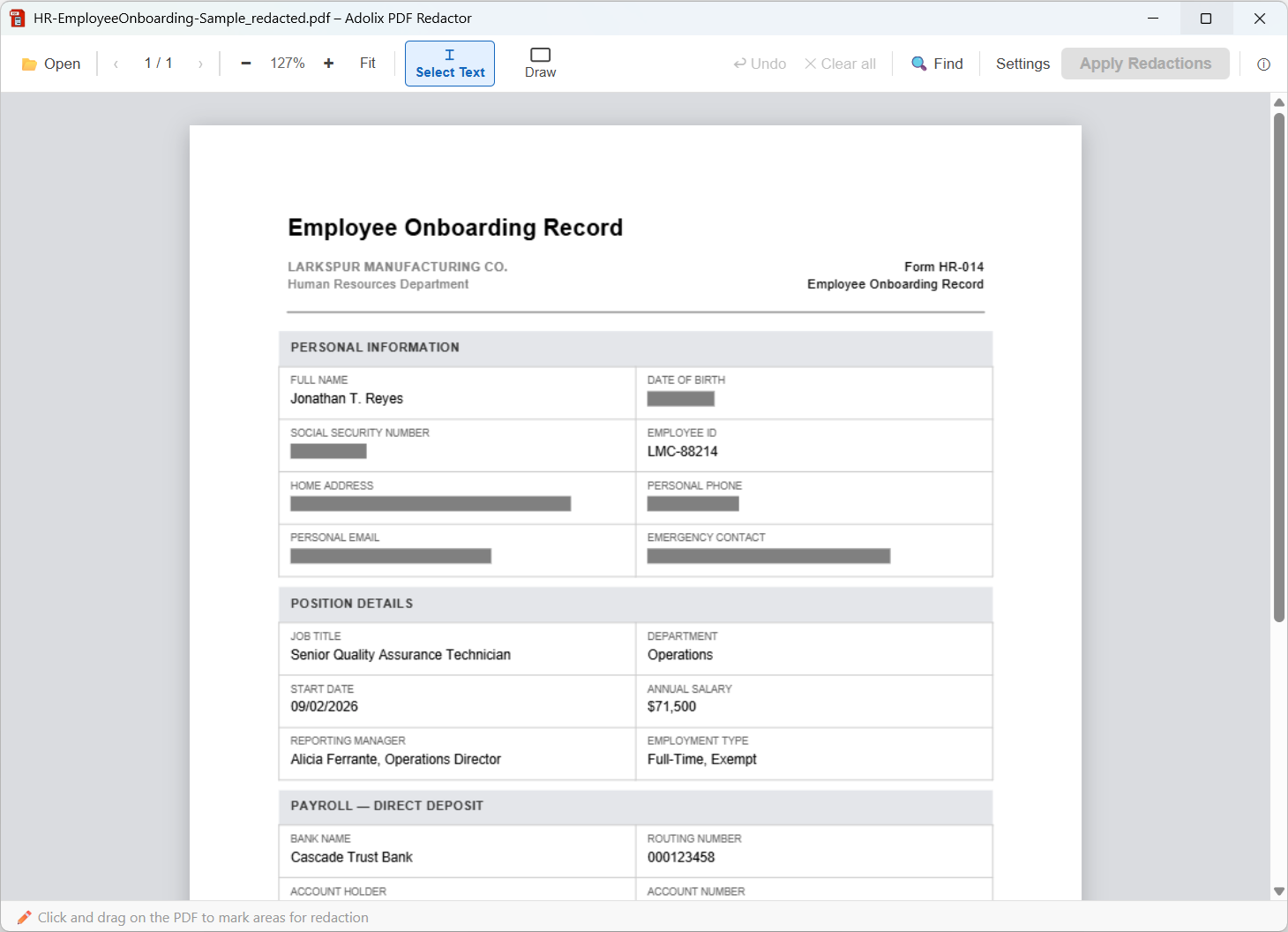Click the Senior Quality Assurance Technician text
Image resolution: width=1288 pixels, height=932 pixels.
pyautogui.click(x=401, y=655)
